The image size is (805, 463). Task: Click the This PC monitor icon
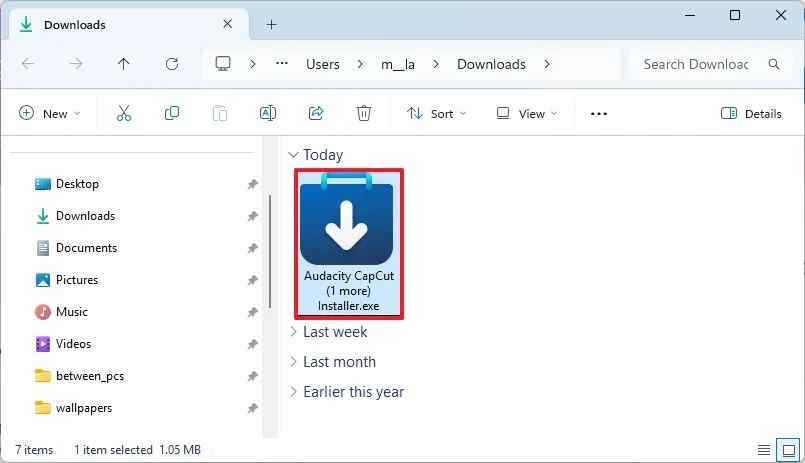point(223,64)
